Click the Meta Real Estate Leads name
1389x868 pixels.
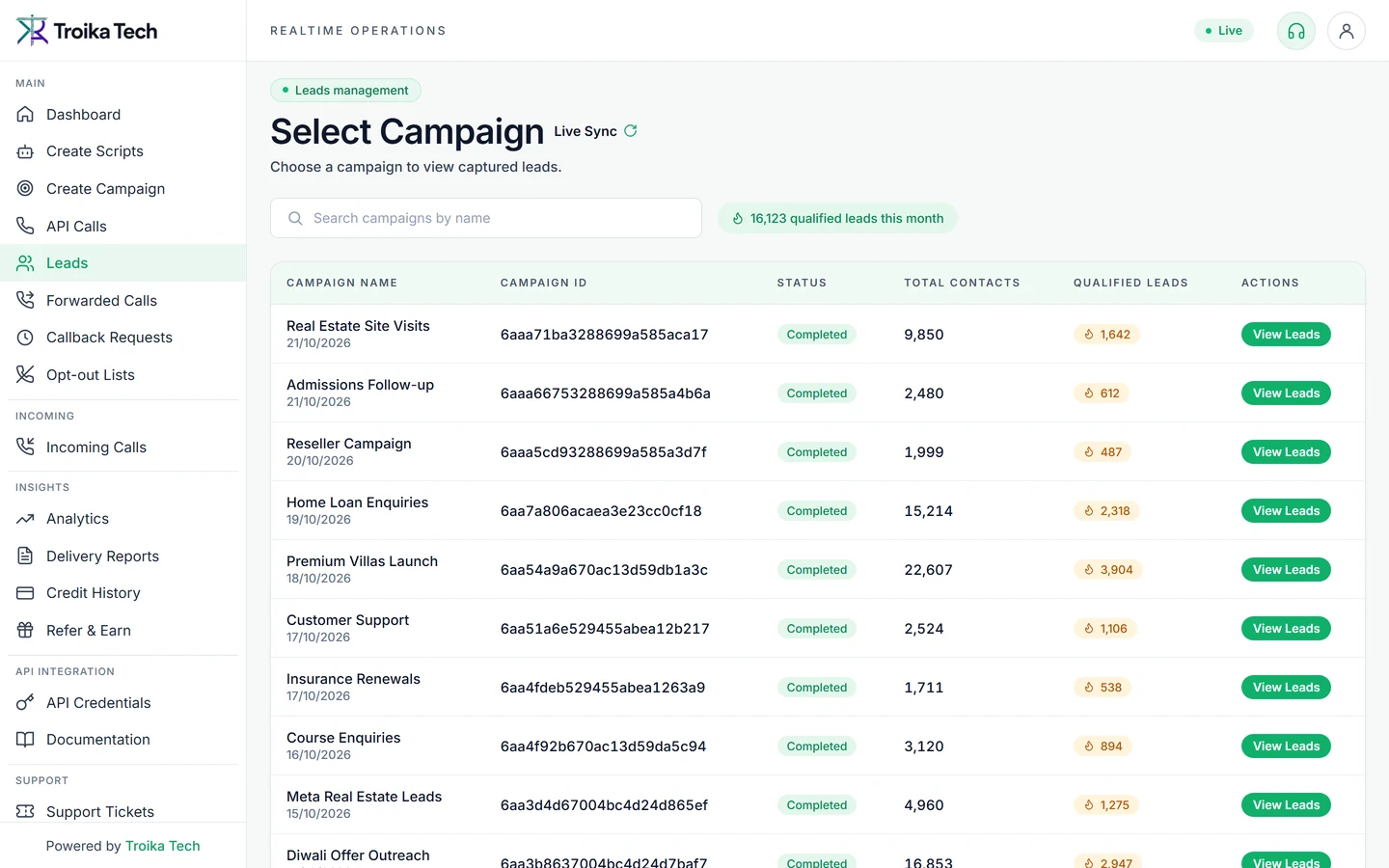click(364, 797)
